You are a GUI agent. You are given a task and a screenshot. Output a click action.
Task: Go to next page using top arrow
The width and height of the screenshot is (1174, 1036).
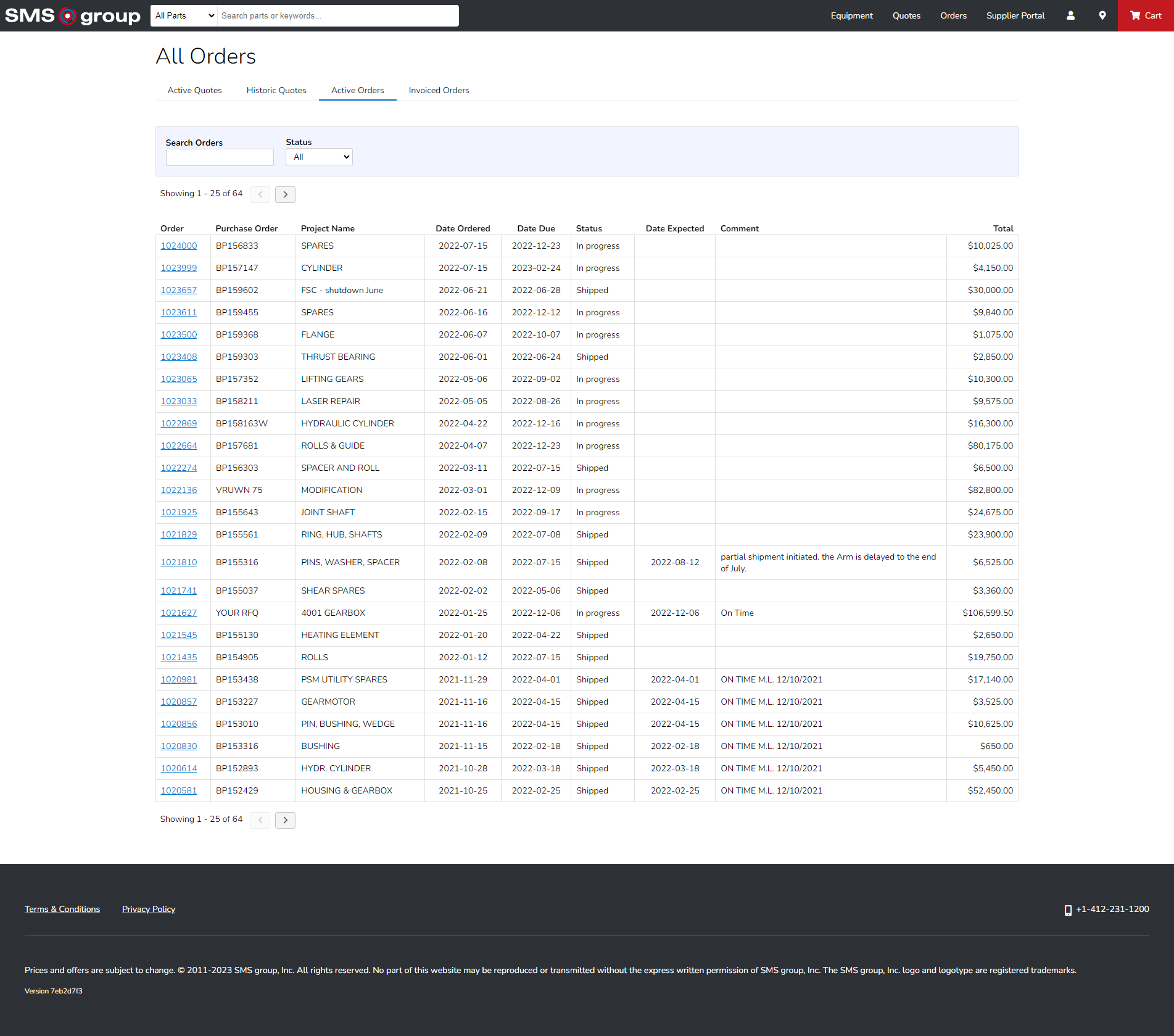point(285,194)
